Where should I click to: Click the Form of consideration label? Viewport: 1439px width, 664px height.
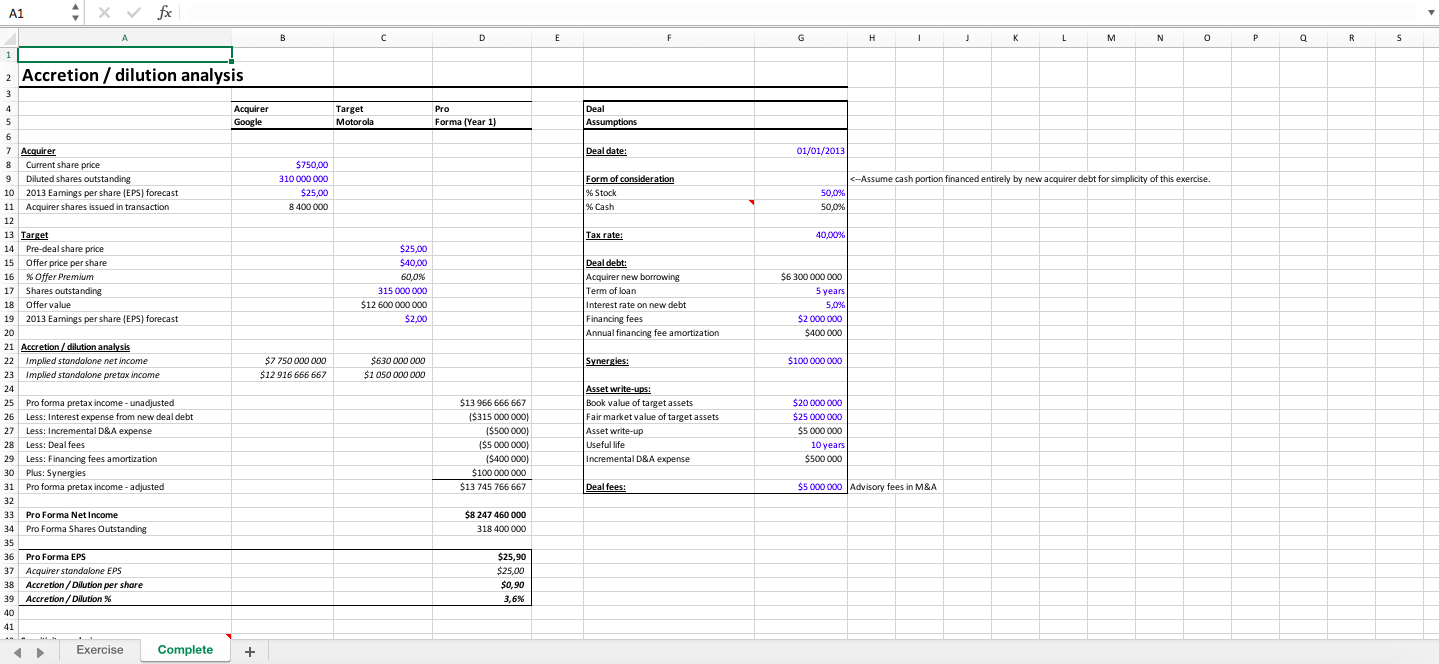(630, 178)
